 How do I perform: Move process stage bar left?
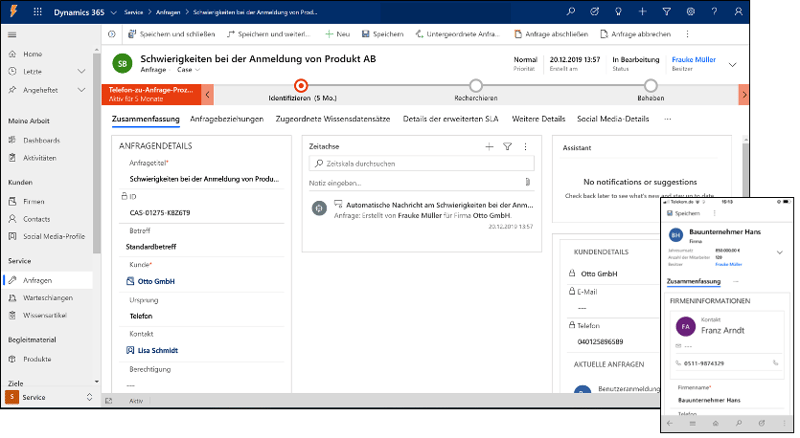208,94
